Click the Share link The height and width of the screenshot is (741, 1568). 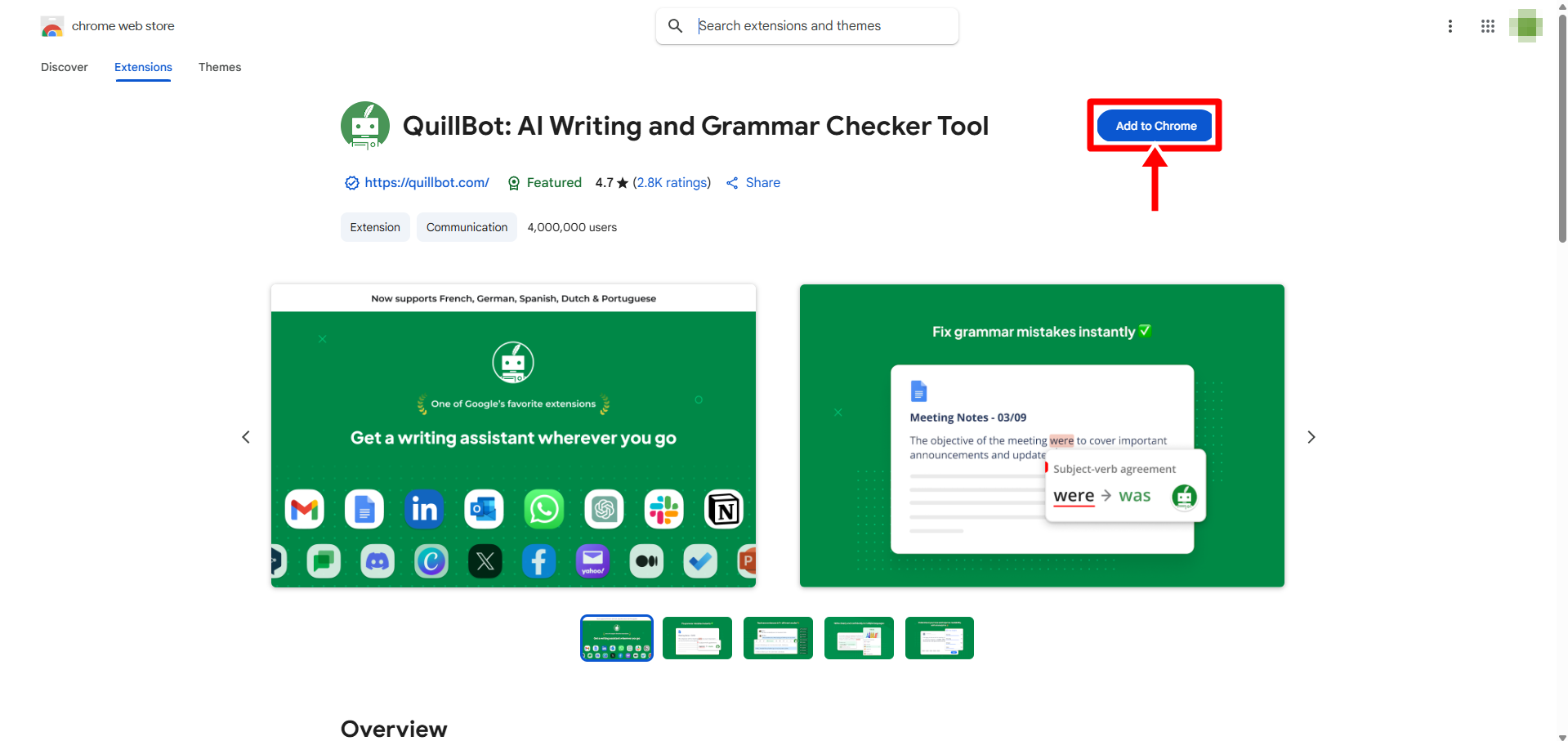coord(763,183)
